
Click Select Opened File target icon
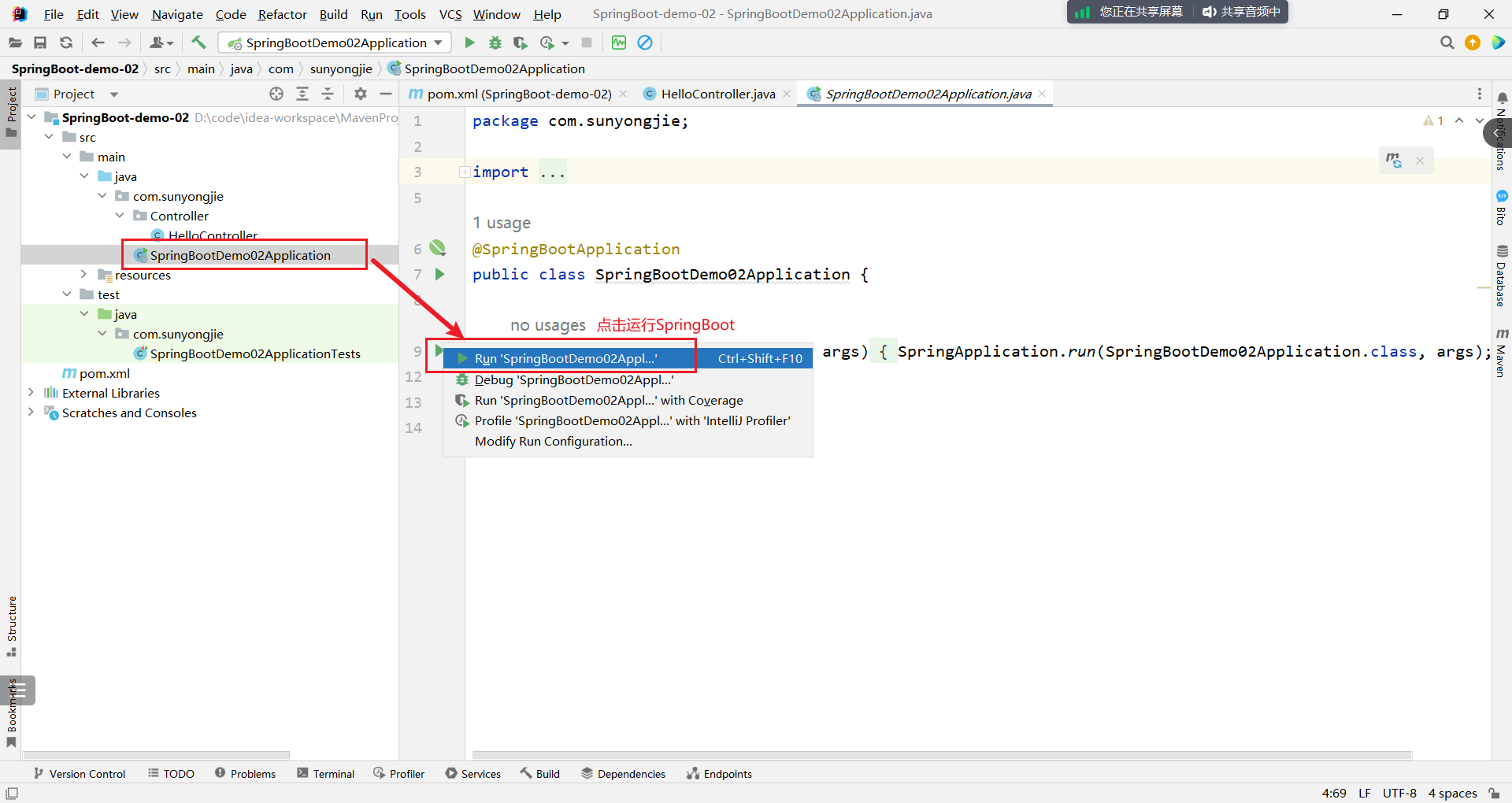point(276,94)
